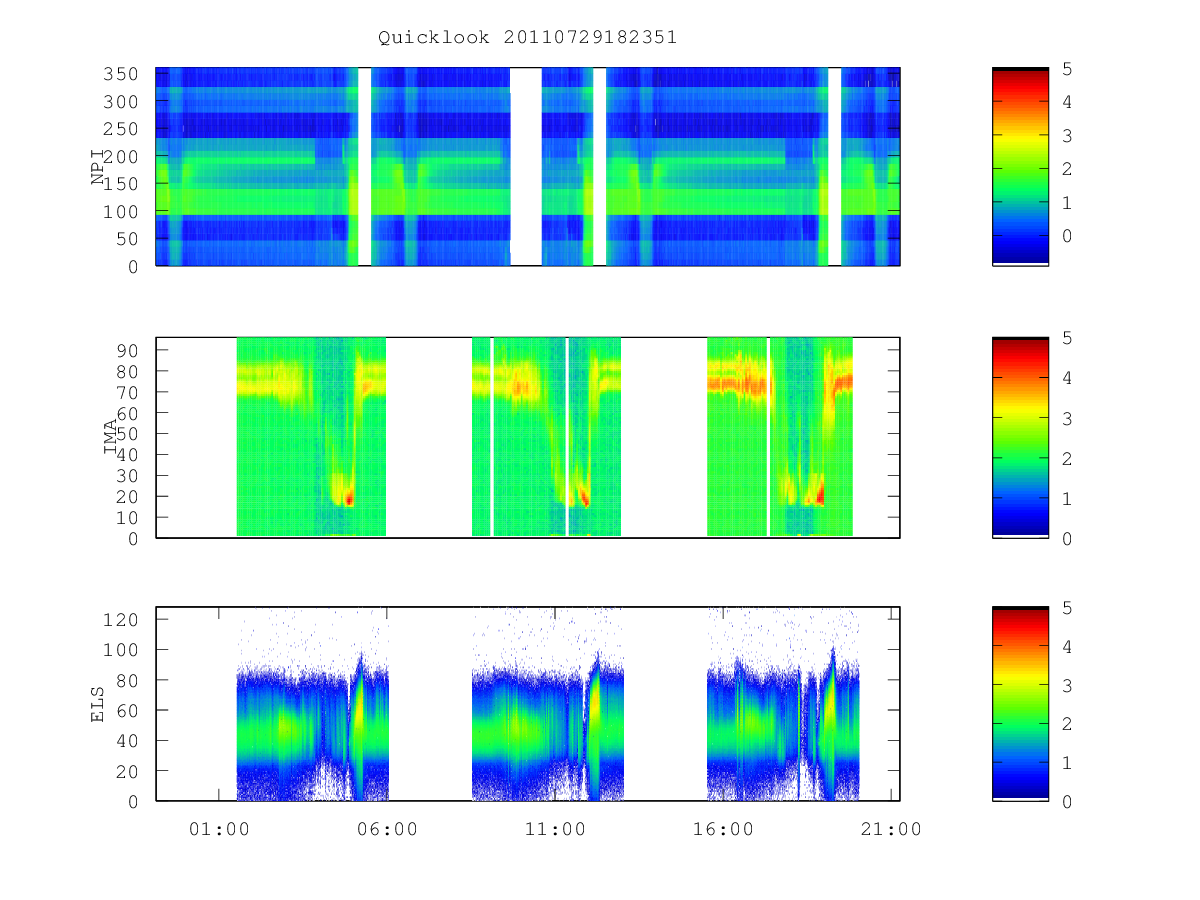Click inside the ELS spectrogram panel
Image resolution: width=1200 pixels, height=900 pixels.
[528, 703]
